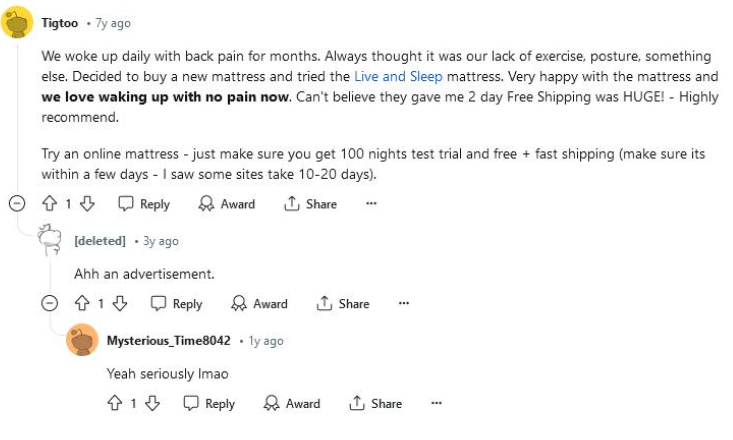Downvote the 'Ahh an advertisement' comment

120,304
